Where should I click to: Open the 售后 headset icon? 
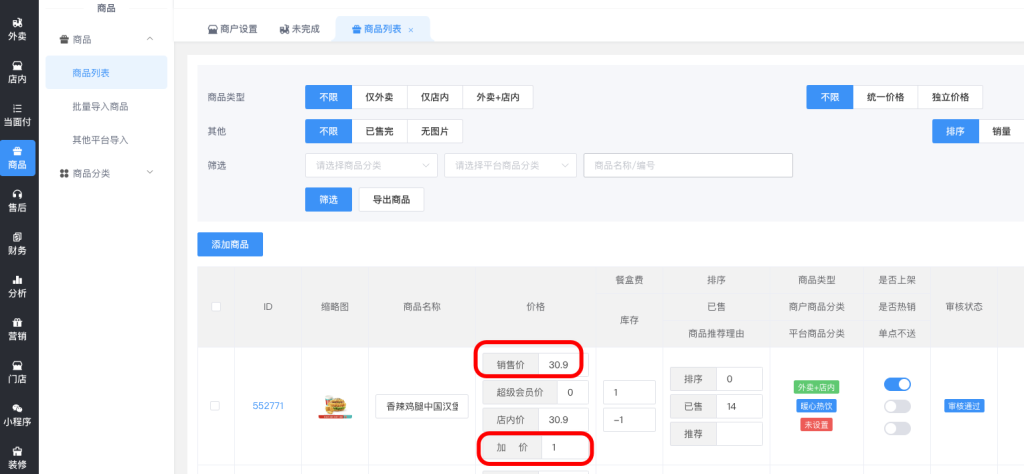point(17,200)
